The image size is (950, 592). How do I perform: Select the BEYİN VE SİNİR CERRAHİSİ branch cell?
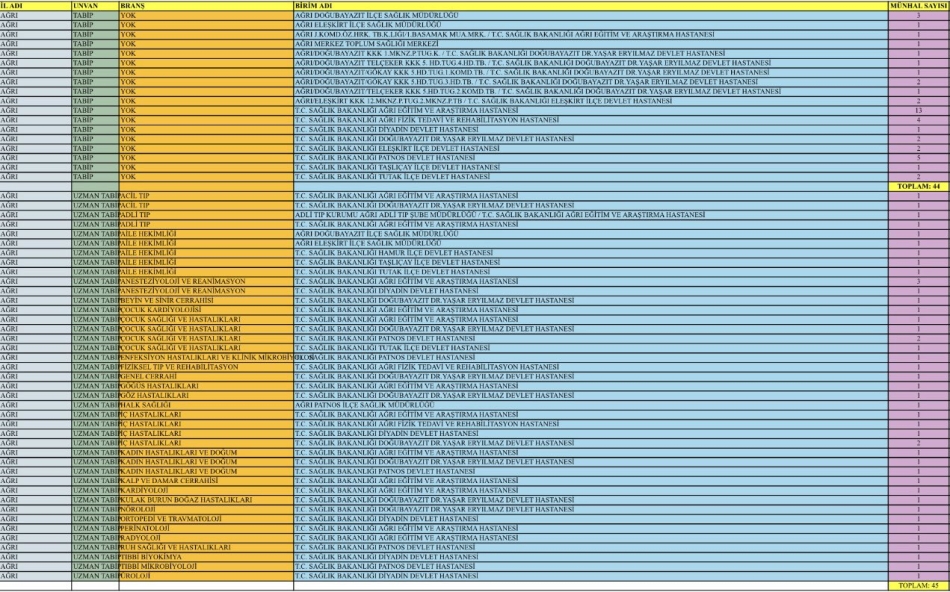(206, 301)
